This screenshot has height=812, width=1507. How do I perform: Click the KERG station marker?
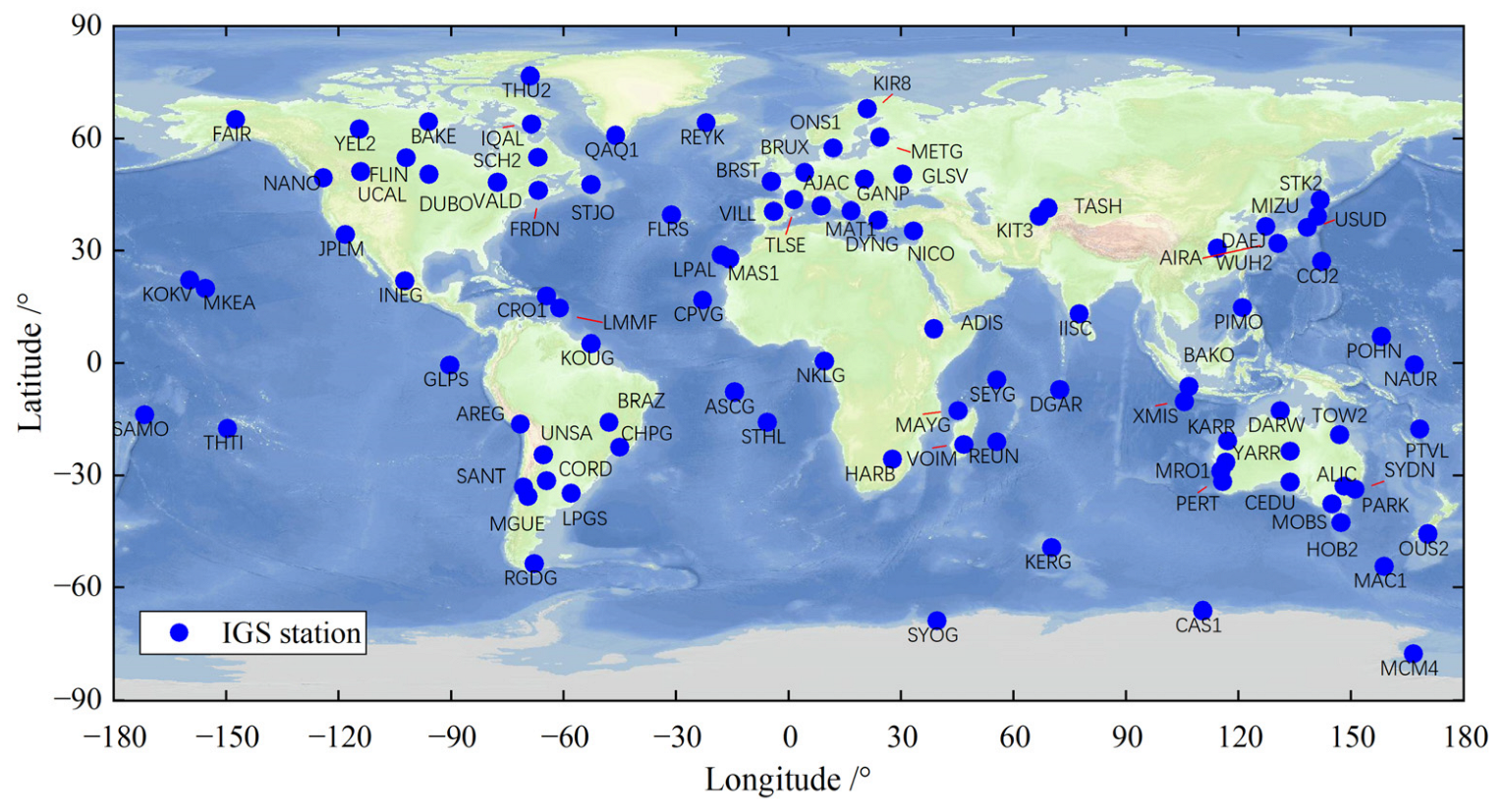click(x=1052, y=548)
